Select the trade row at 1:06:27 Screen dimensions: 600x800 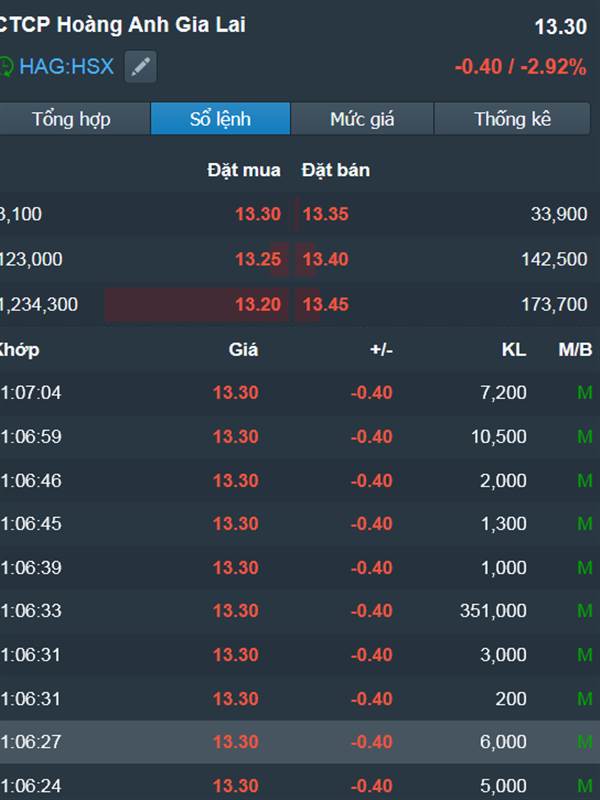click(x=300, y=742)
